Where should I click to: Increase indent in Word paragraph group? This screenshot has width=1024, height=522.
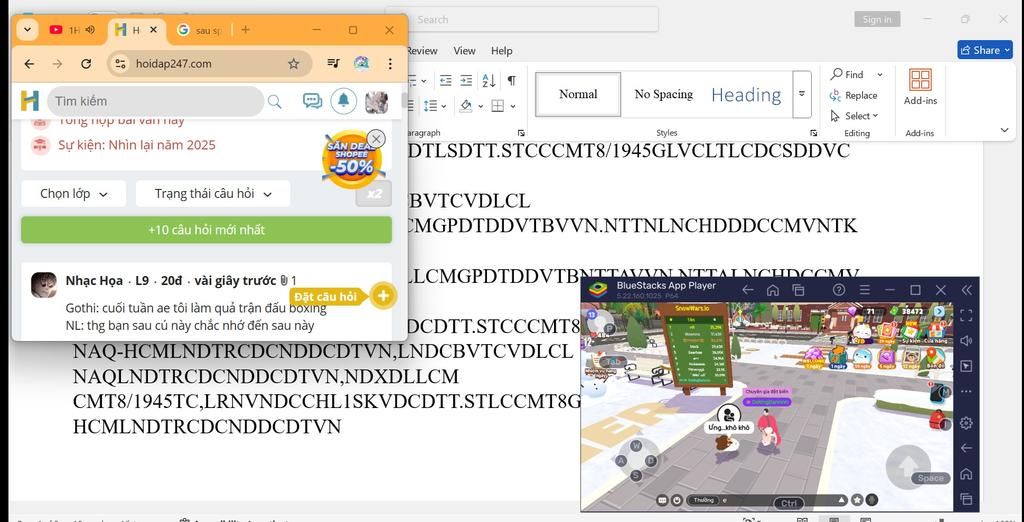coord(466,80)
